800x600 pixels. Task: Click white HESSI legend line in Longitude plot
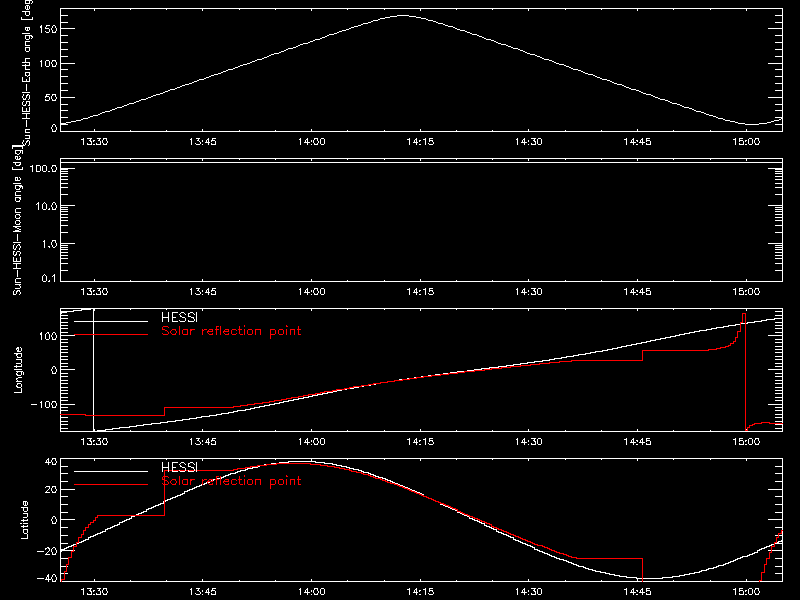click(111, 321)
